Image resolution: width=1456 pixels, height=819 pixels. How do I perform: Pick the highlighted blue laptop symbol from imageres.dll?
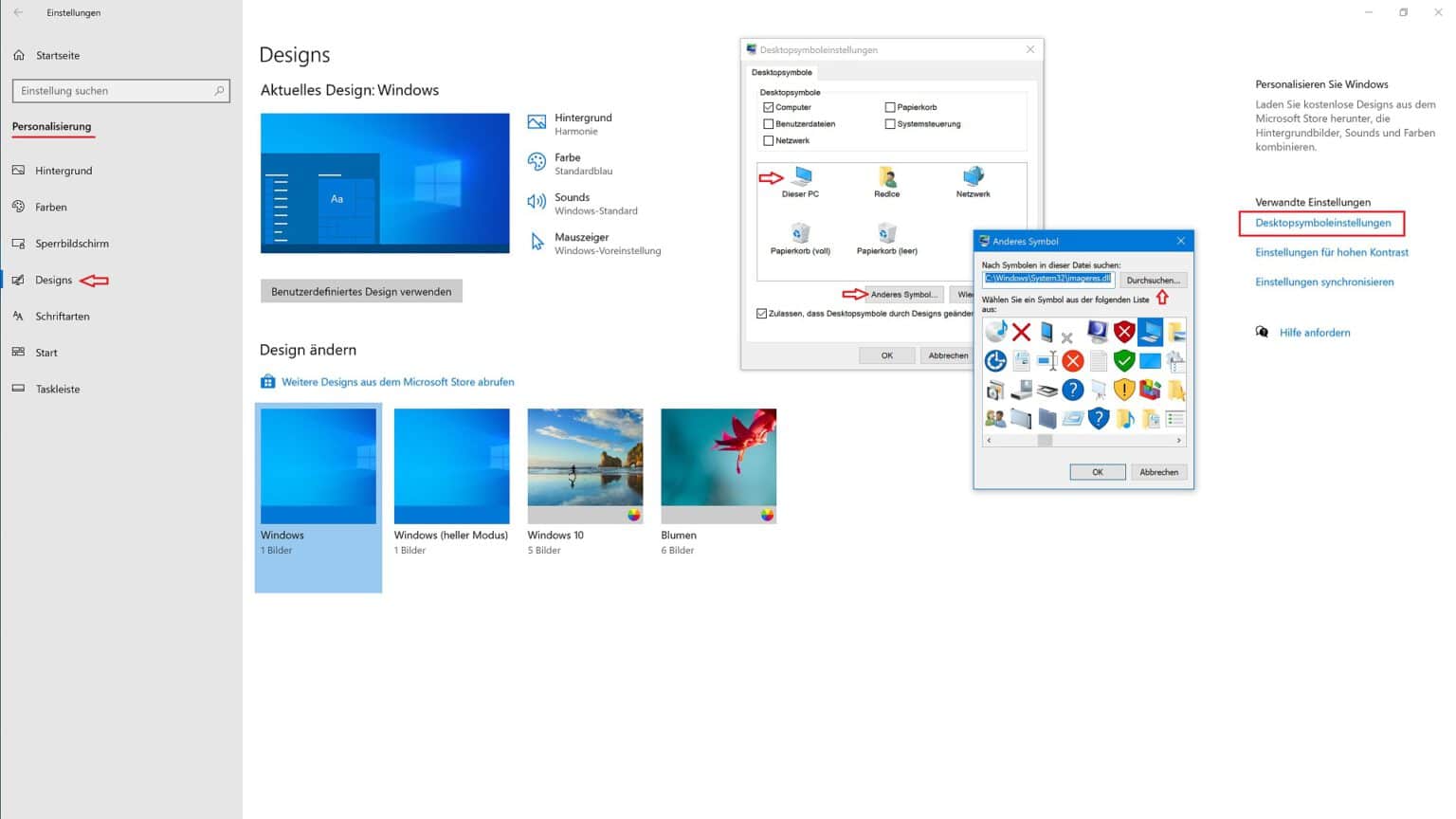pyautogui.click(x=1150, y=333)
